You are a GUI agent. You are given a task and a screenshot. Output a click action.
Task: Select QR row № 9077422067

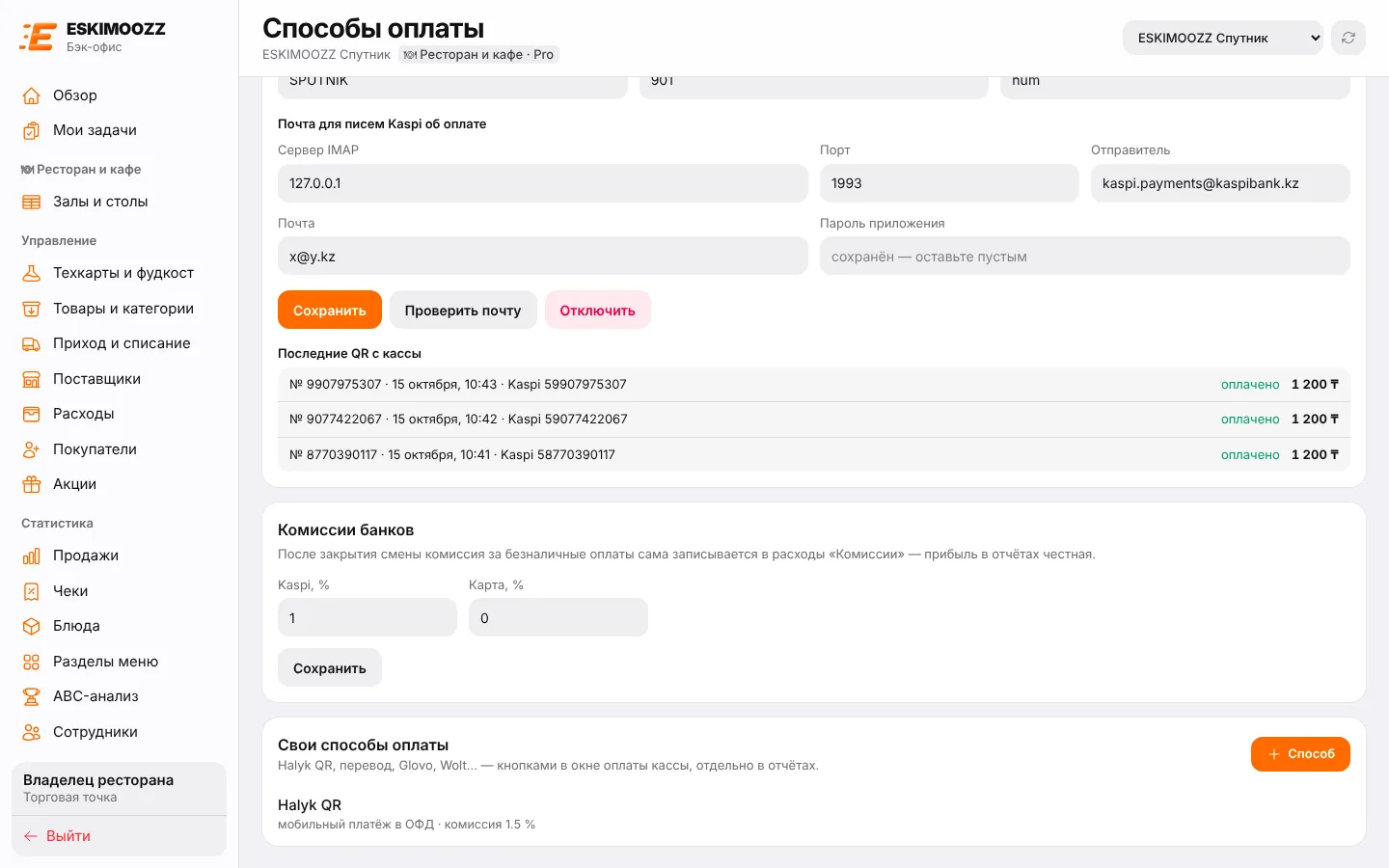[x=814, y=419]
